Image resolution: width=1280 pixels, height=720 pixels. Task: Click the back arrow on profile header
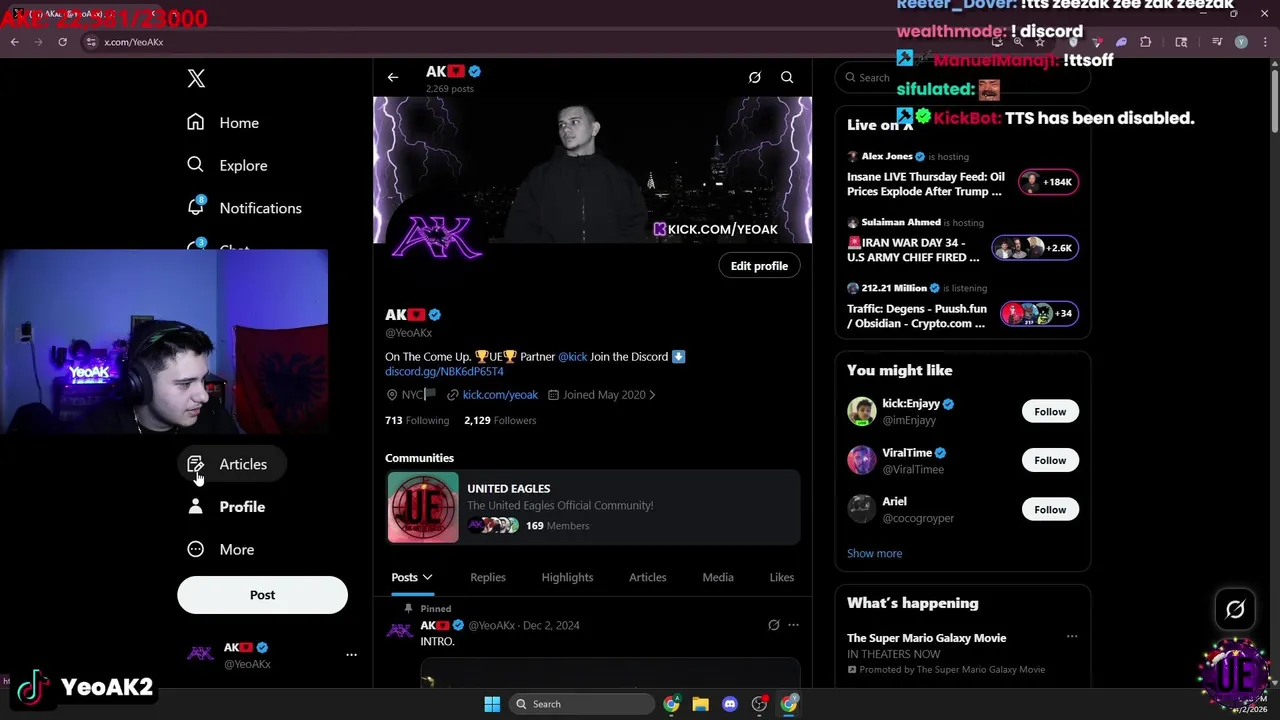click(393, 77)
